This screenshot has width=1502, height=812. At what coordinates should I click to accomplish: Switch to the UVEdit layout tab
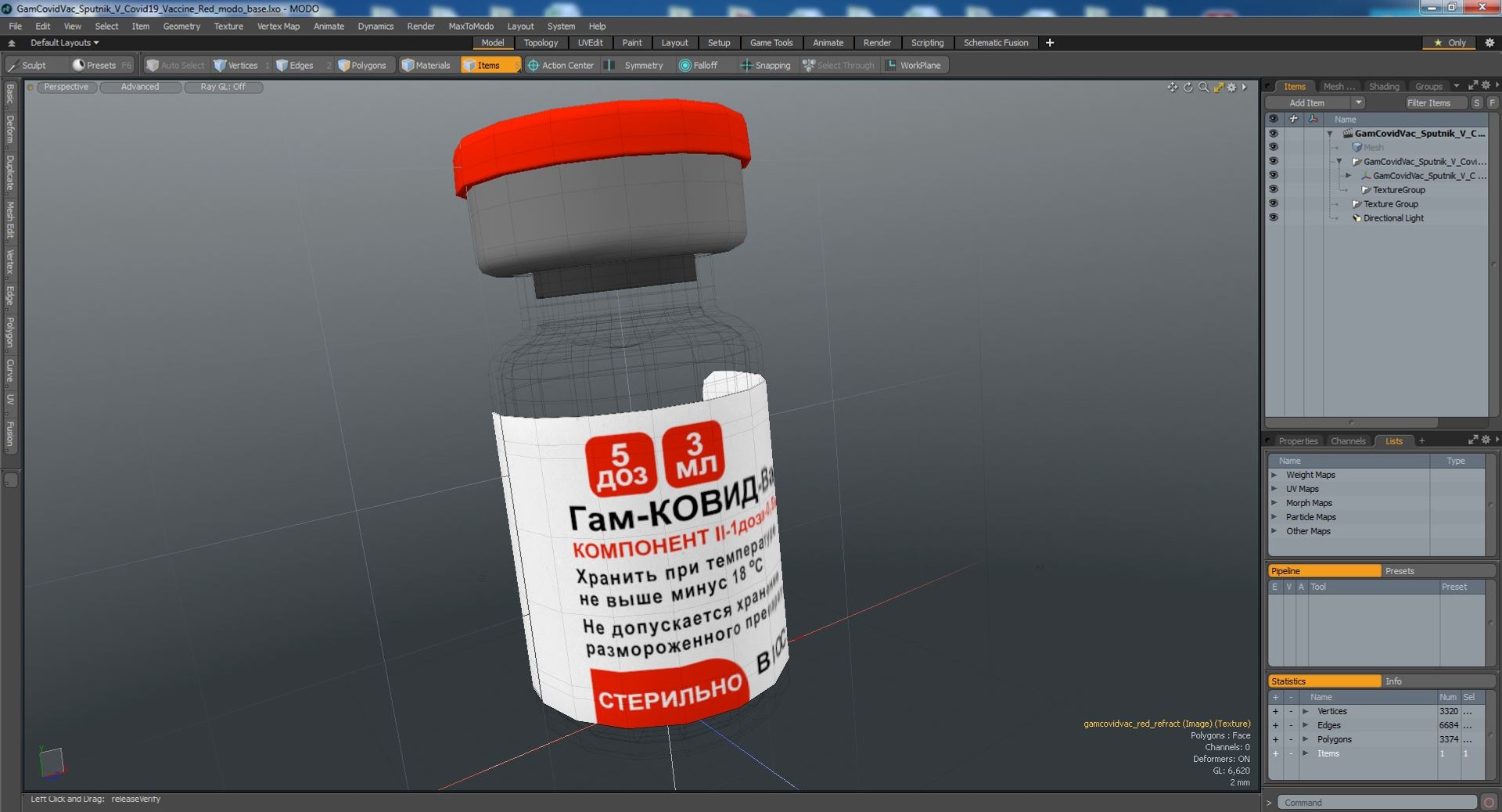590,43
